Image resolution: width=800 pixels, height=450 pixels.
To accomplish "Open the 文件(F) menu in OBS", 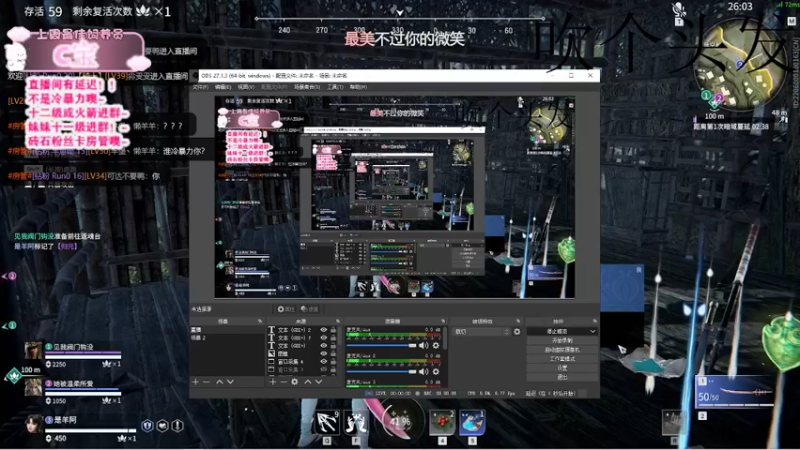I will 200,87.
